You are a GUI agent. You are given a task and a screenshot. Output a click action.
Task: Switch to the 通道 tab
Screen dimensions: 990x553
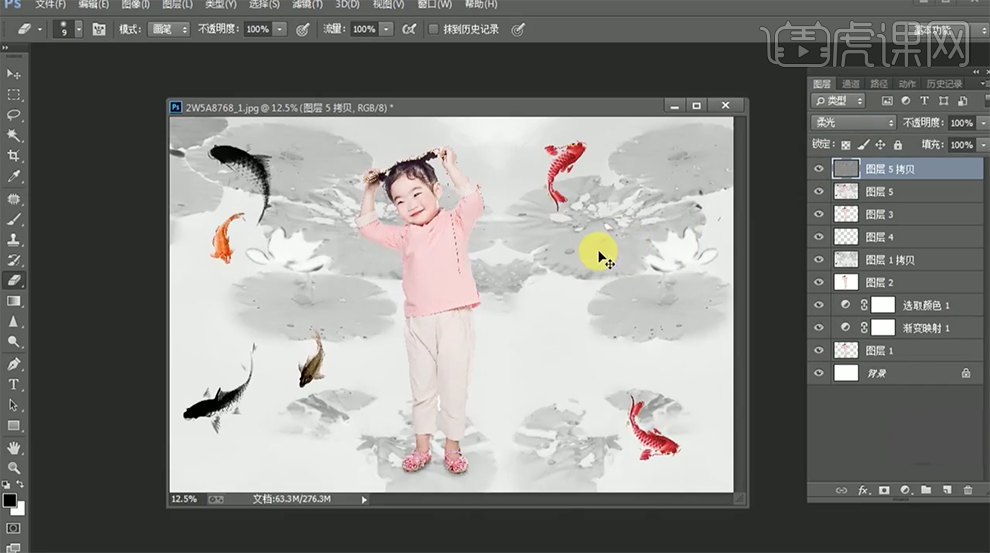click(x=850, y=84)
